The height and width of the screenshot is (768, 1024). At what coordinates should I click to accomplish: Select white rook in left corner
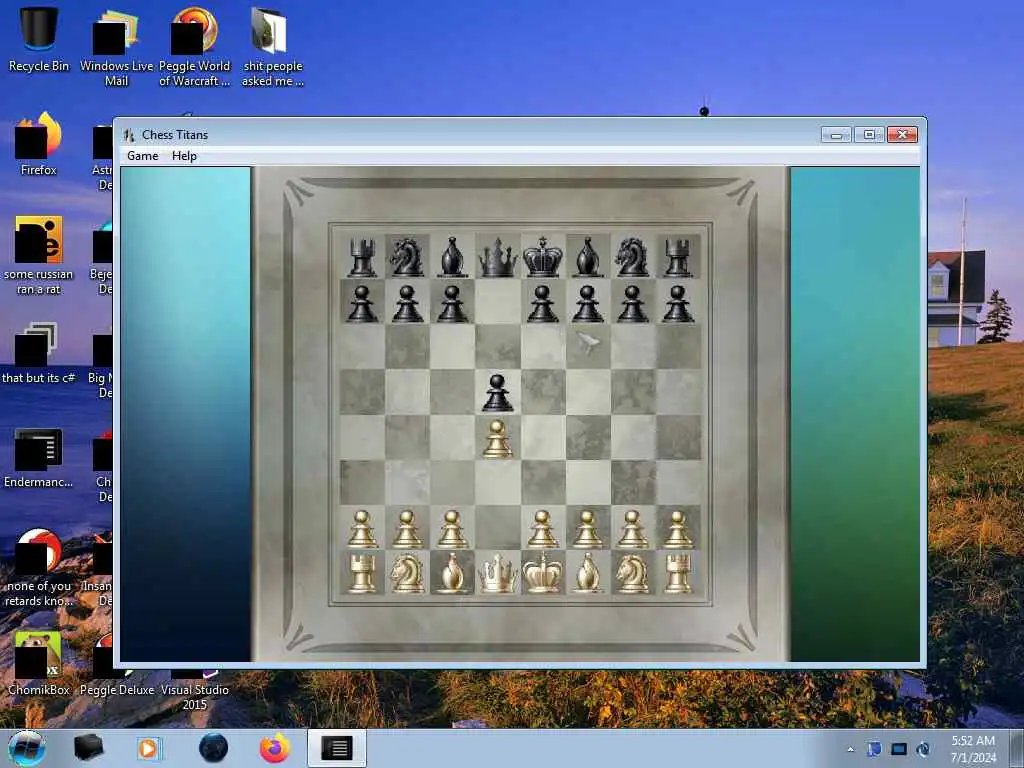[x=362, y=573]
